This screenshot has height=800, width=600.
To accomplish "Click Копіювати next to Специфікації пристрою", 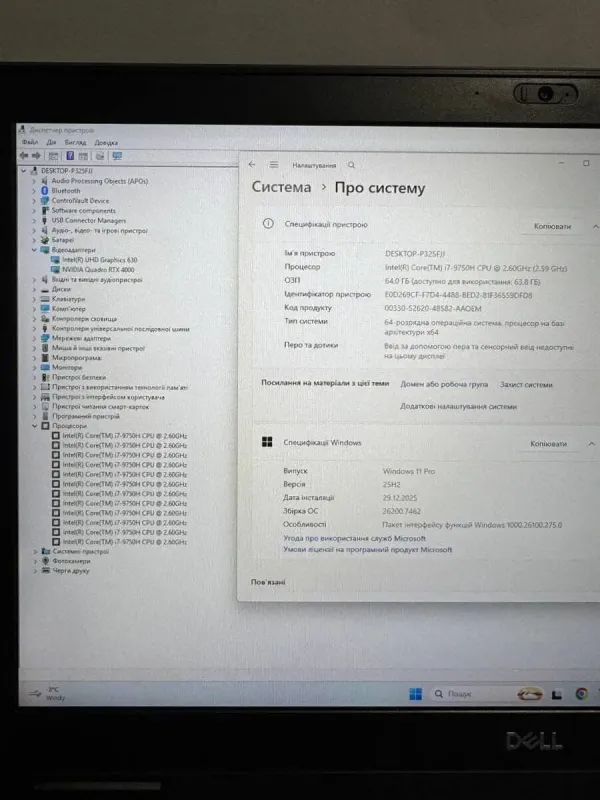I will point(551,226).
